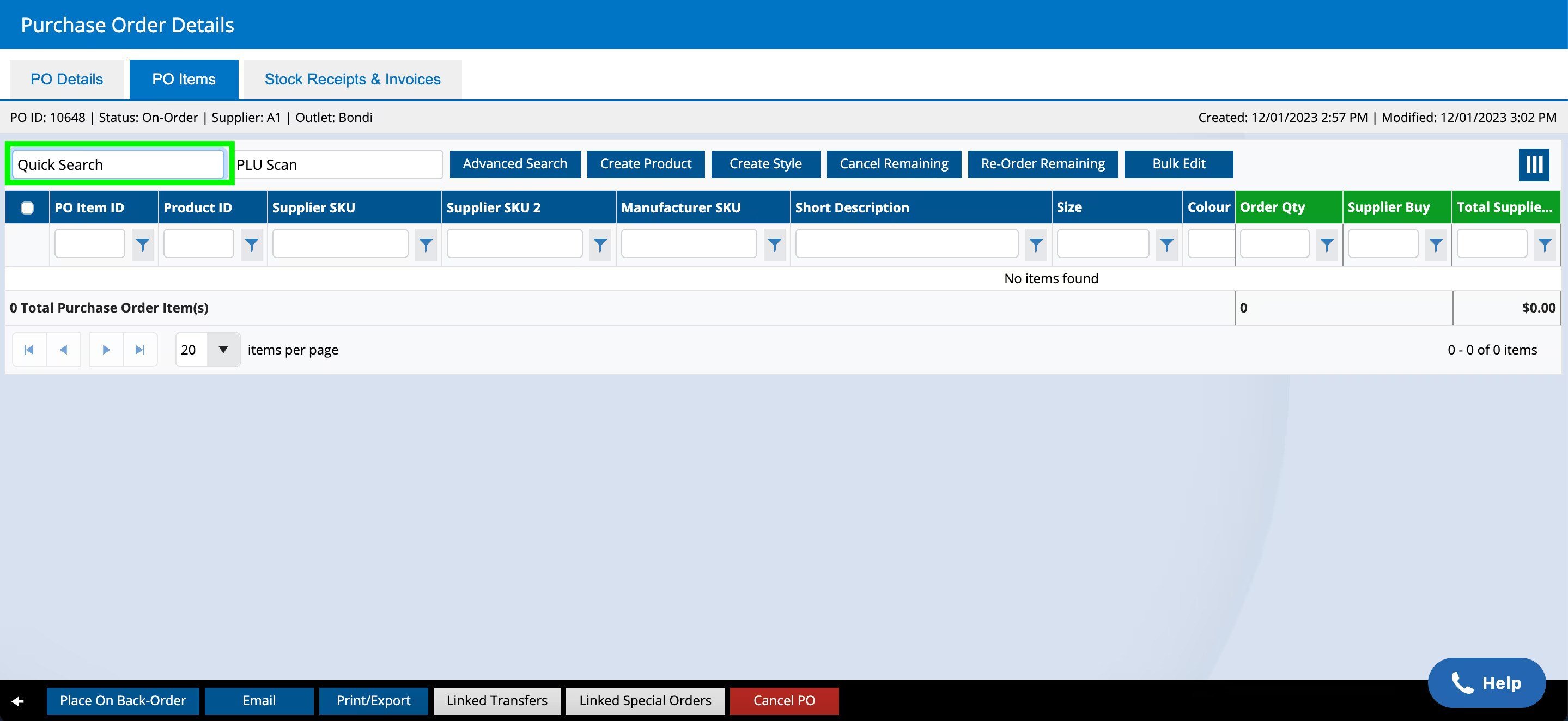Sort by the Manufacturer SKU column header
The height and width of the screenshot is (721, 1568).
(680, 207)
